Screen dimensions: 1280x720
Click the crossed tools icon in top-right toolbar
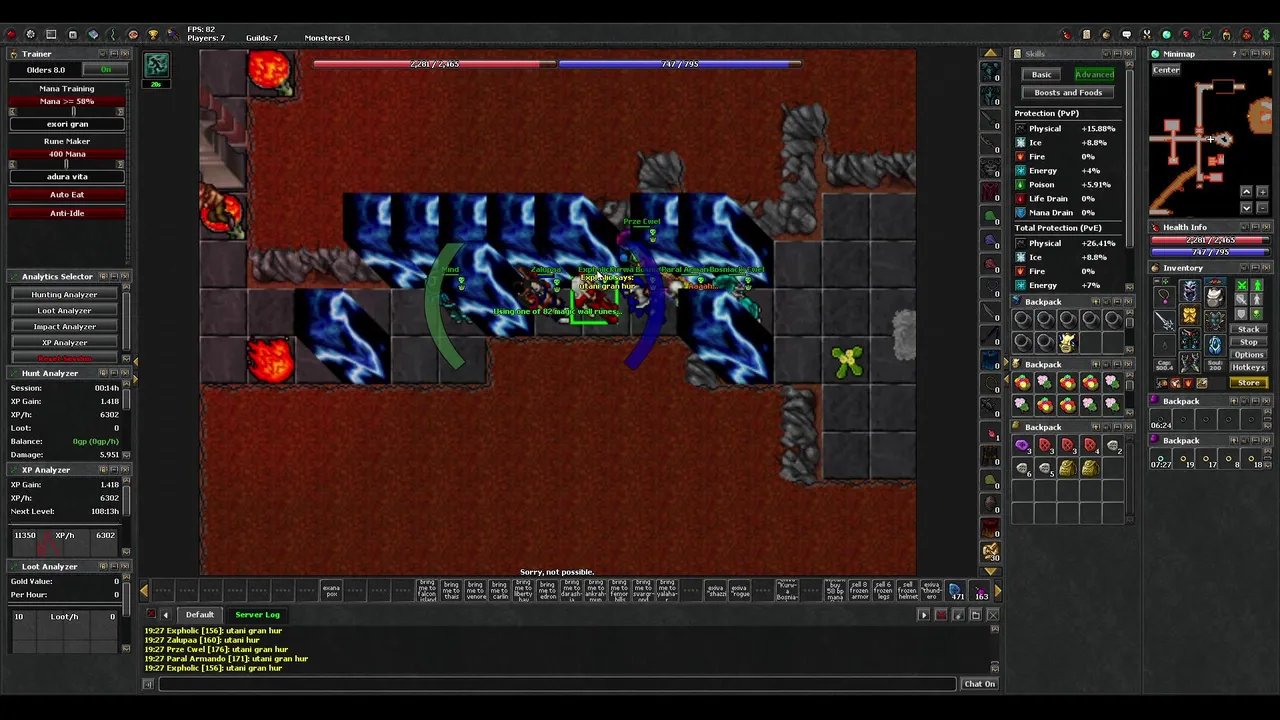1147,35
